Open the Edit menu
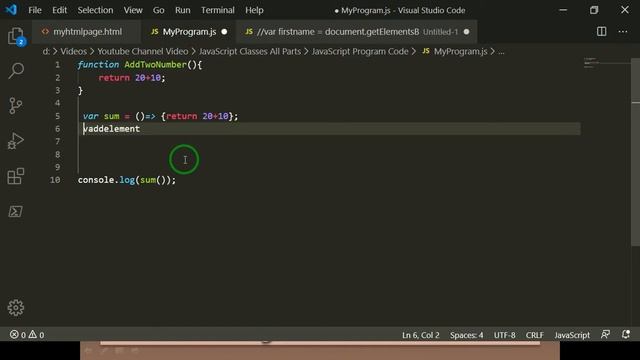 (x=60, y=10)
